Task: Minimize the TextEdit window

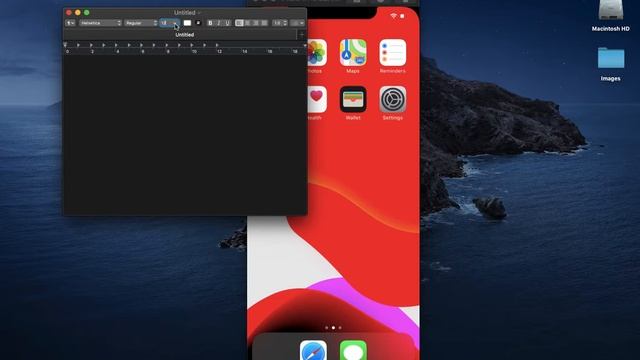Action: [x=78, y=13]
